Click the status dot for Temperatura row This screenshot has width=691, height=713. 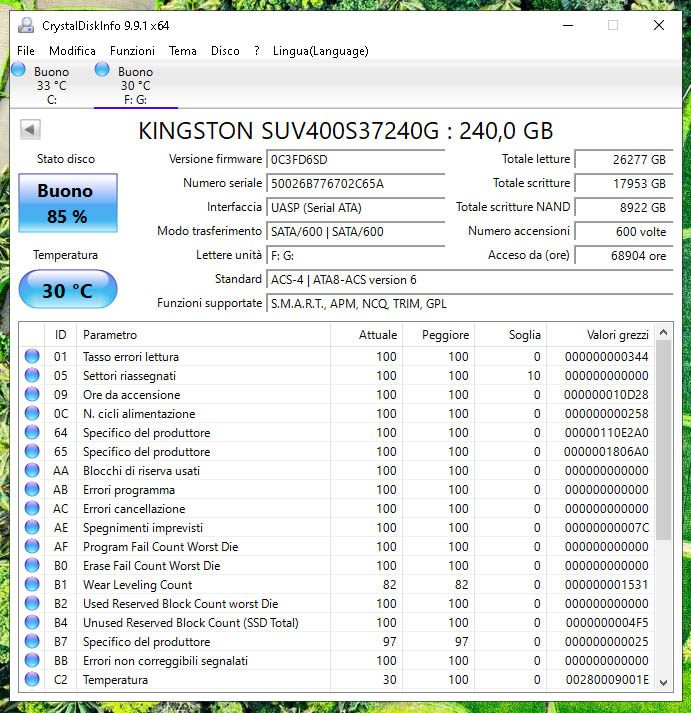point(32,679)
